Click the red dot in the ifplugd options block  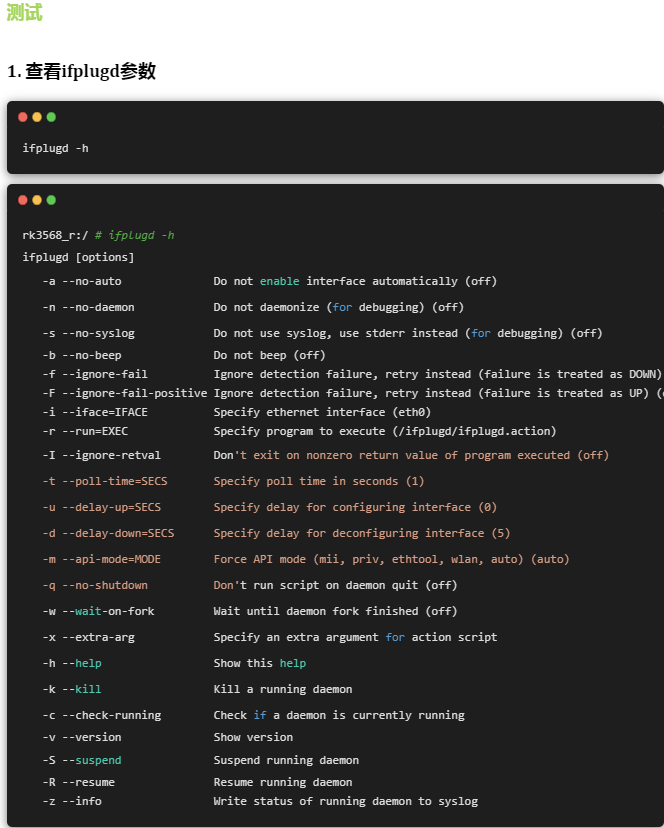(x=23, y=200)
